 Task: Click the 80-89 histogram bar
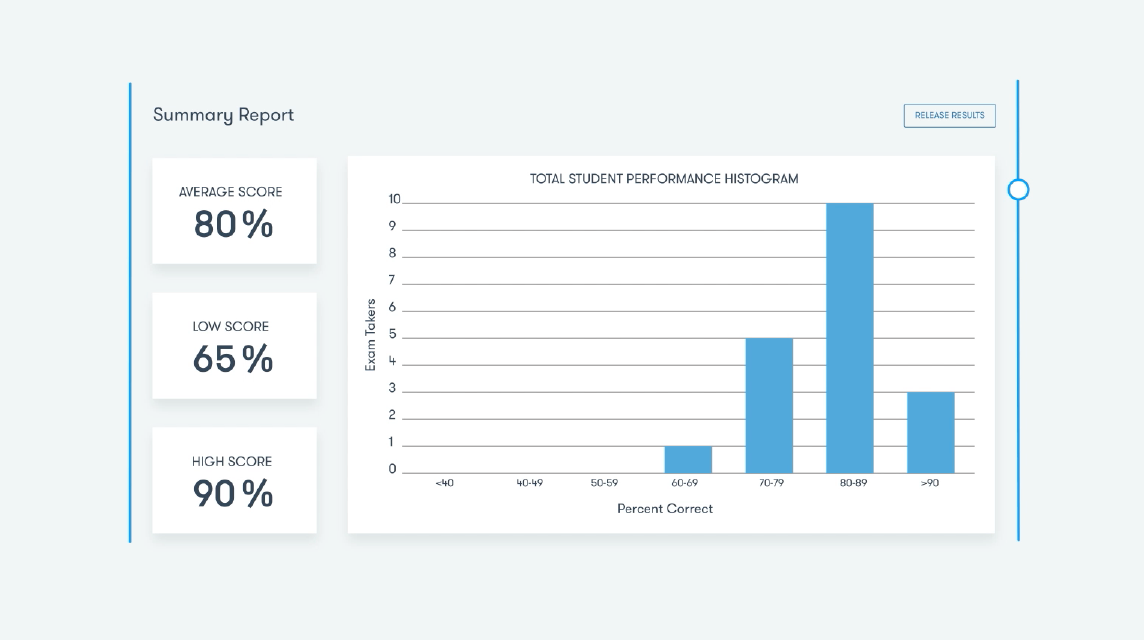(x=849, y=338)
